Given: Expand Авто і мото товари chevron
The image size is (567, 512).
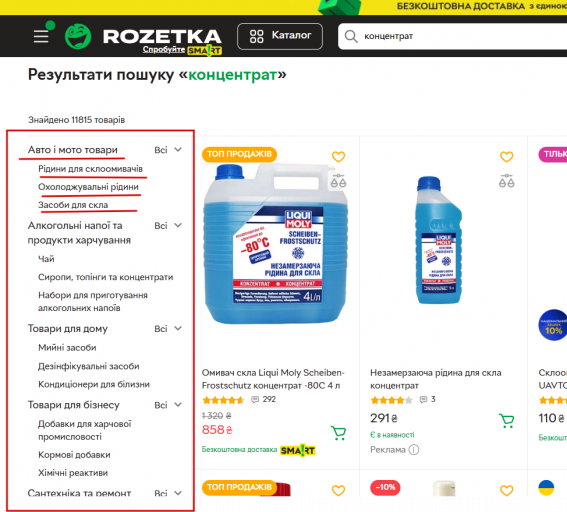Looking at the screenshot, I should click(178, 149).
